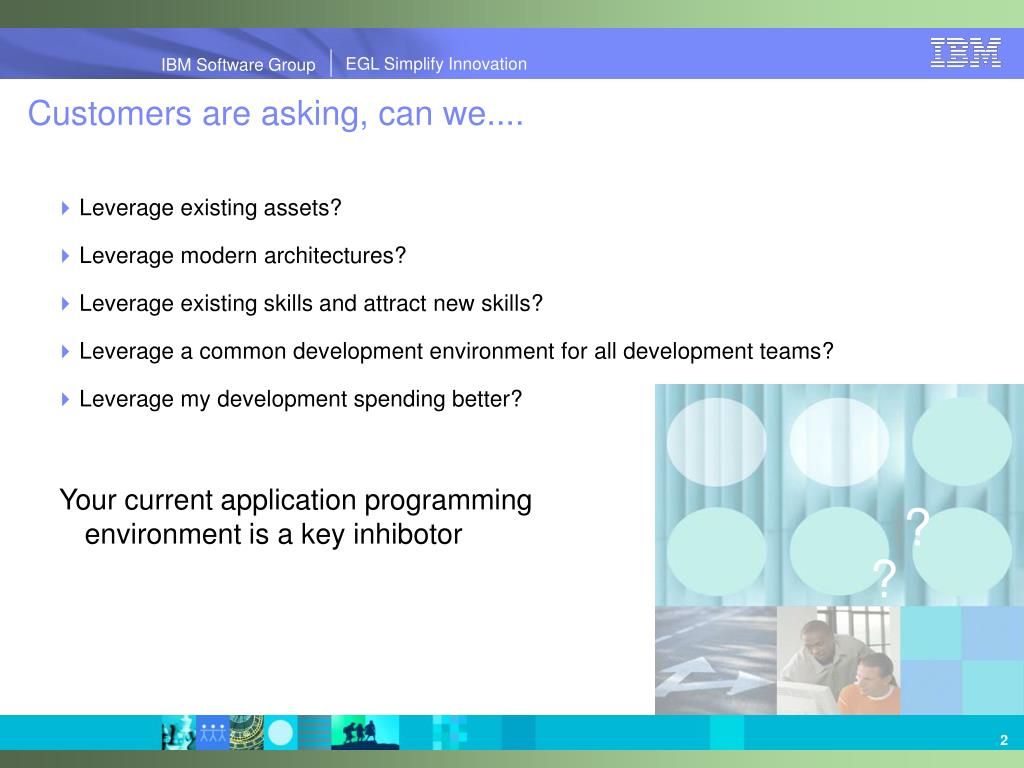This screenshot has width=1024, height=768.
Task: Click the text 'Leverage modern architectures?'
Action: coord(242,256)
